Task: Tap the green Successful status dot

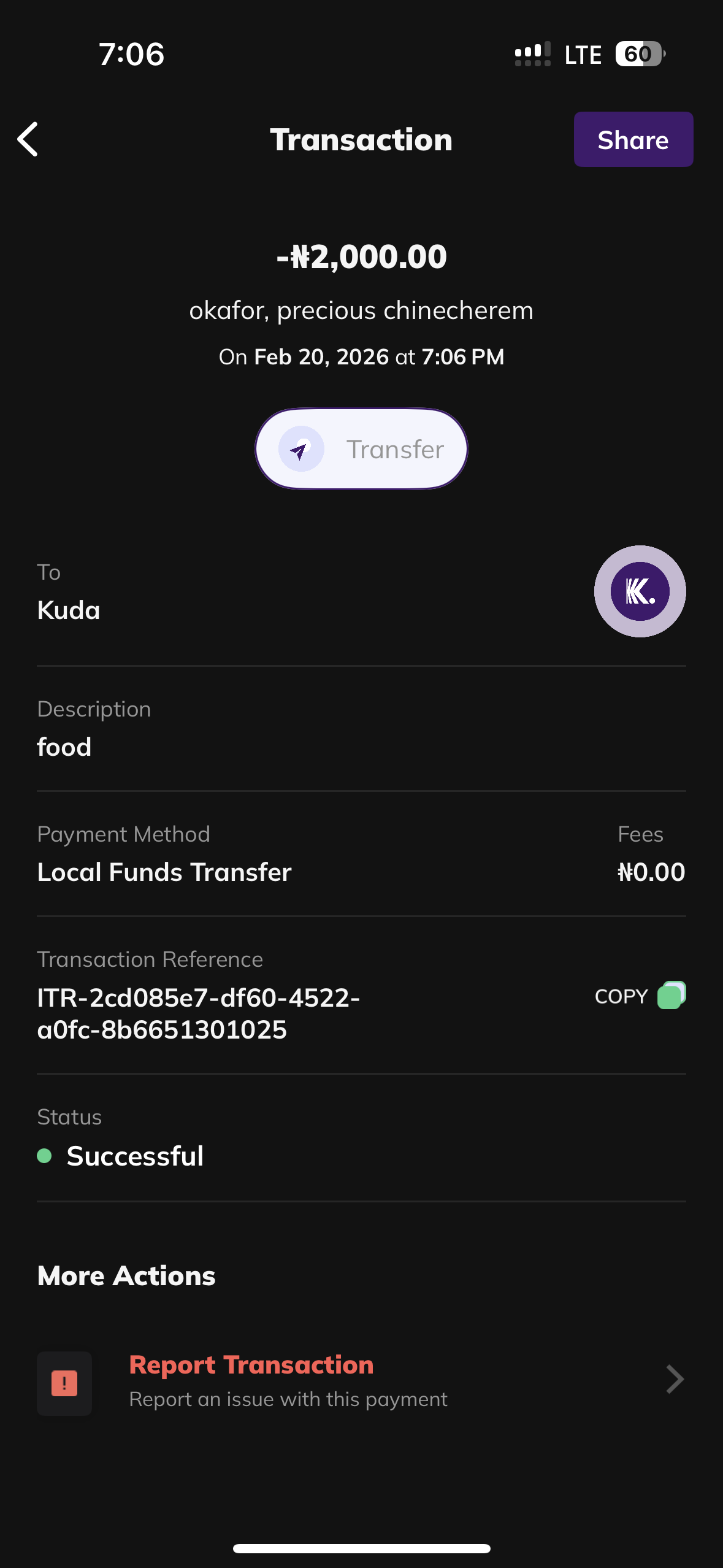Action: coord(44,1156)
